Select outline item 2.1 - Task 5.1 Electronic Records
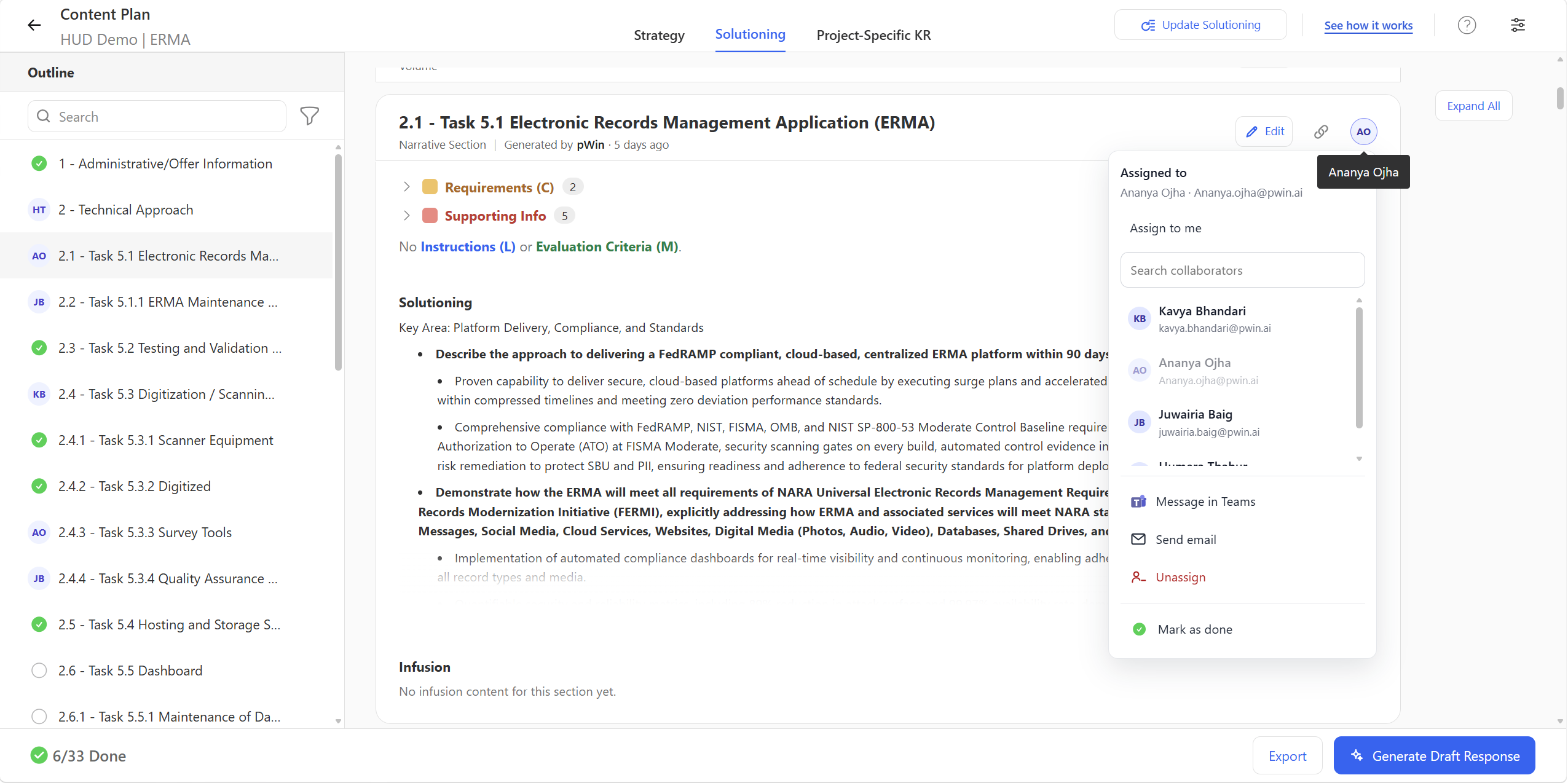 pyautogui.click(x=166, y=256)
